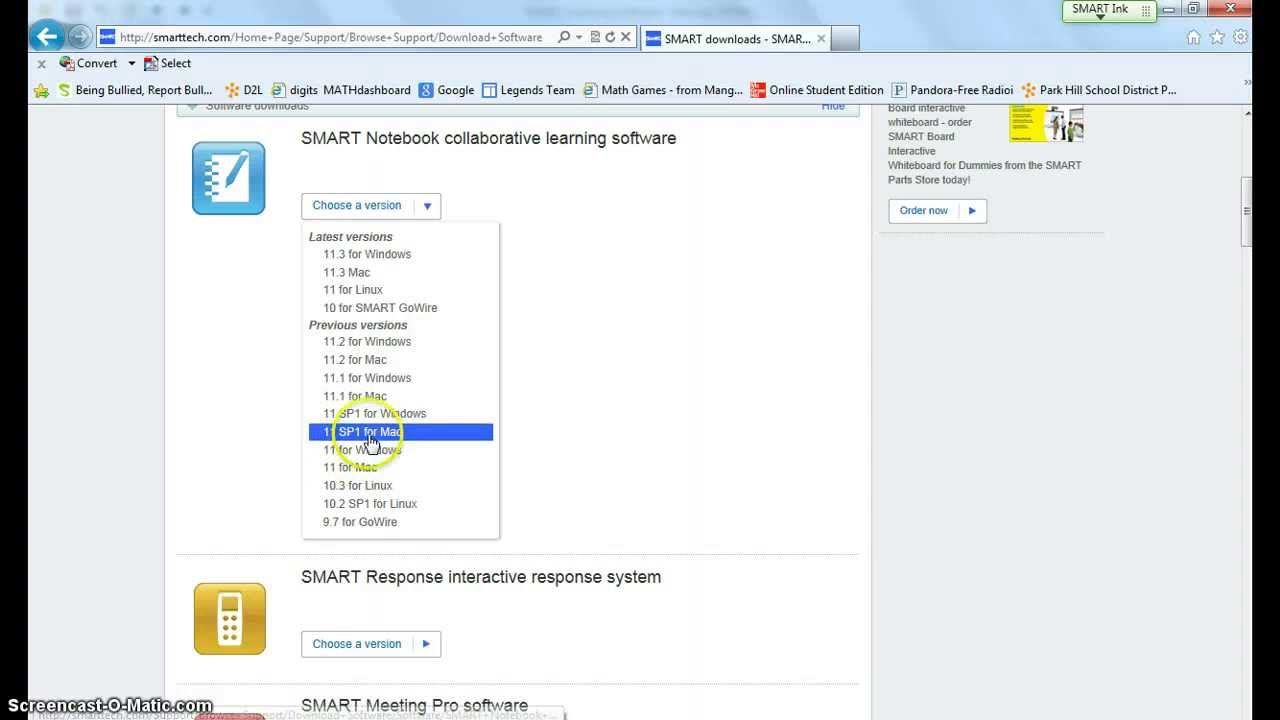Open the Pandora-Free Radio bookmark
This screenshot has height=720, width=1280.
(952, 90)
